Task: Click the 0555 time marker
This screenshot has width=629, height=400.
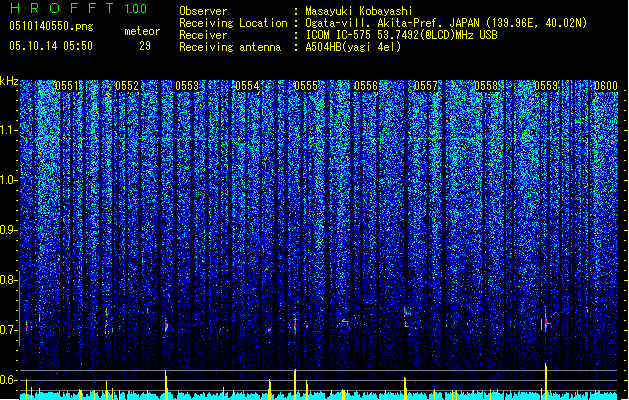Action: pyautogui.click(x=306, y=86)
